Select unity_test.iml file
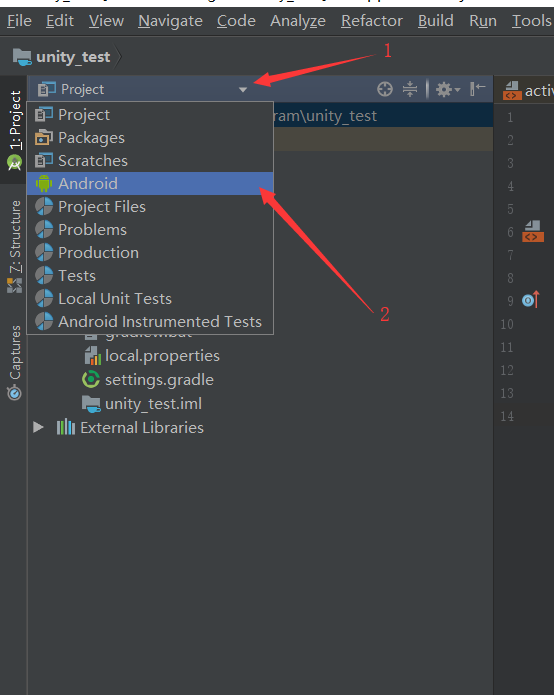This screenshot has height=695, width=554. pos(153,404)
